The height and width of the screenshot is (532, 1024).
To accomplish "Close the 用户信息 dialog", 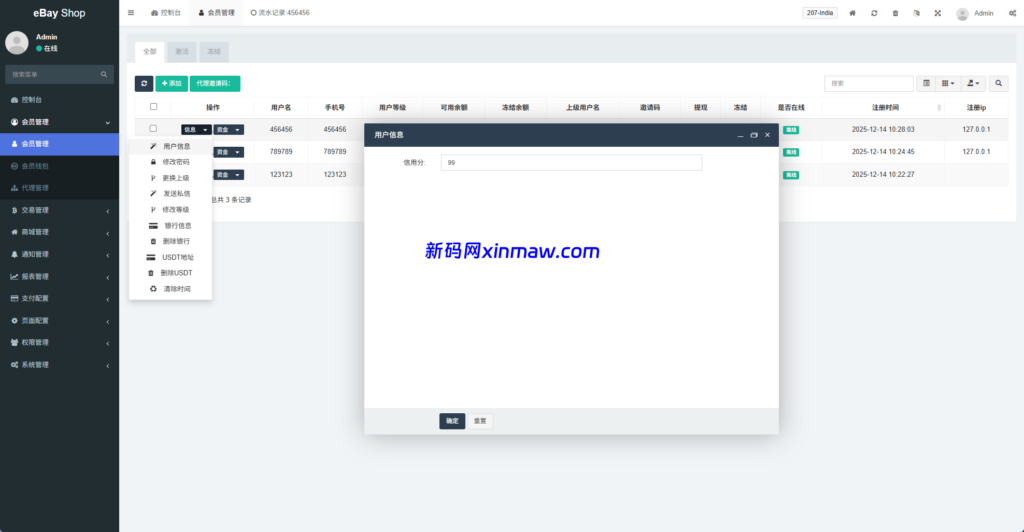I will coord(767,135).
